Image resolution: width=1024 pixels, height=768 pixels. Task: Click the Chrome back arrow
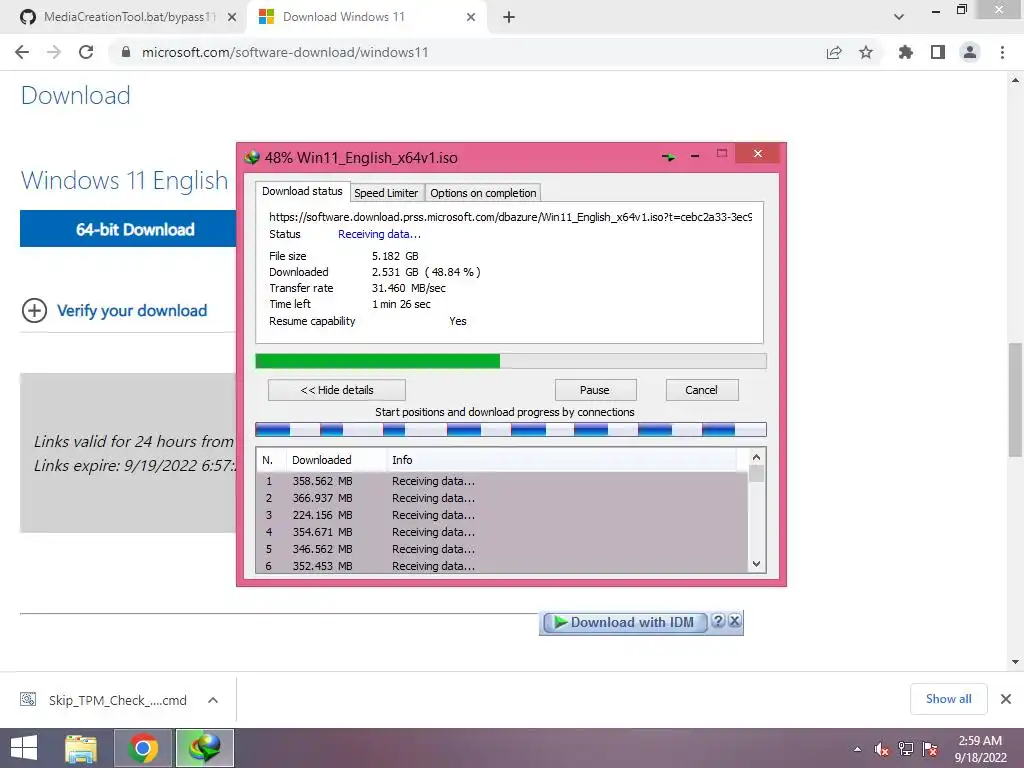pos(22,52)
